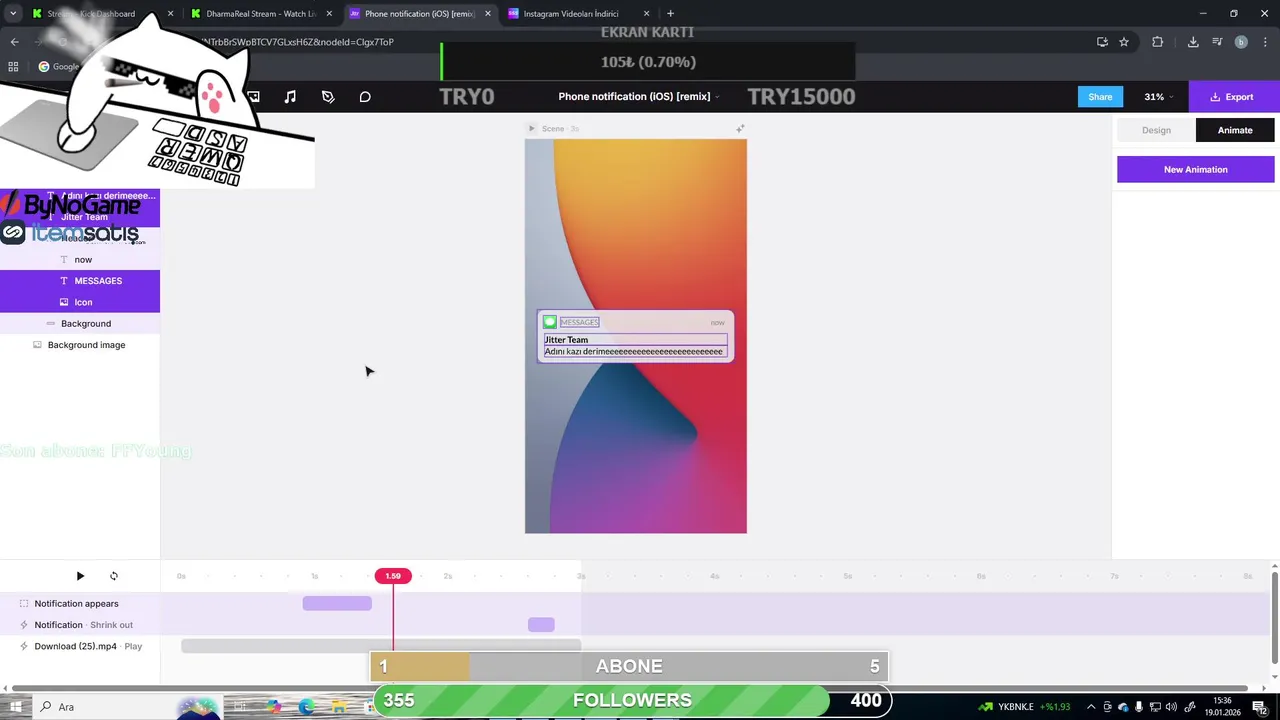Click the Notification appears animation block on the timeline

click(337, 603)
